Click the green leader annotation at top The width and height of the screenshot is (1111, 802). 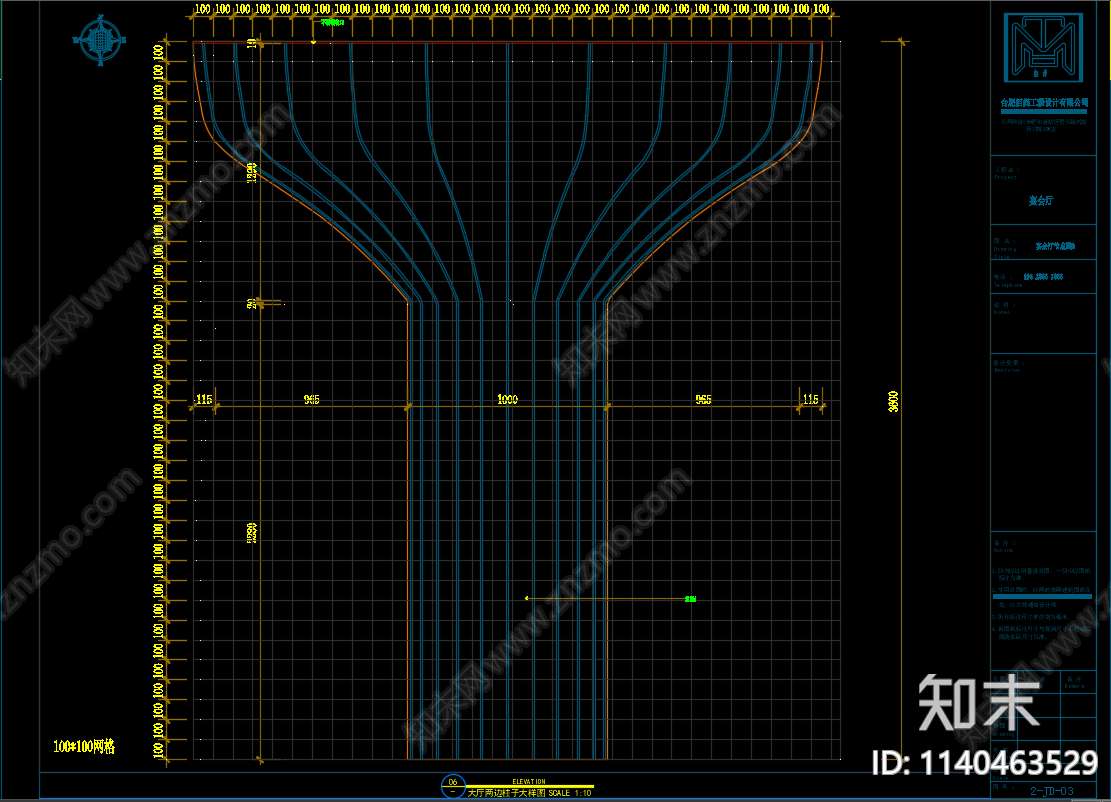[x=332, y=22]
